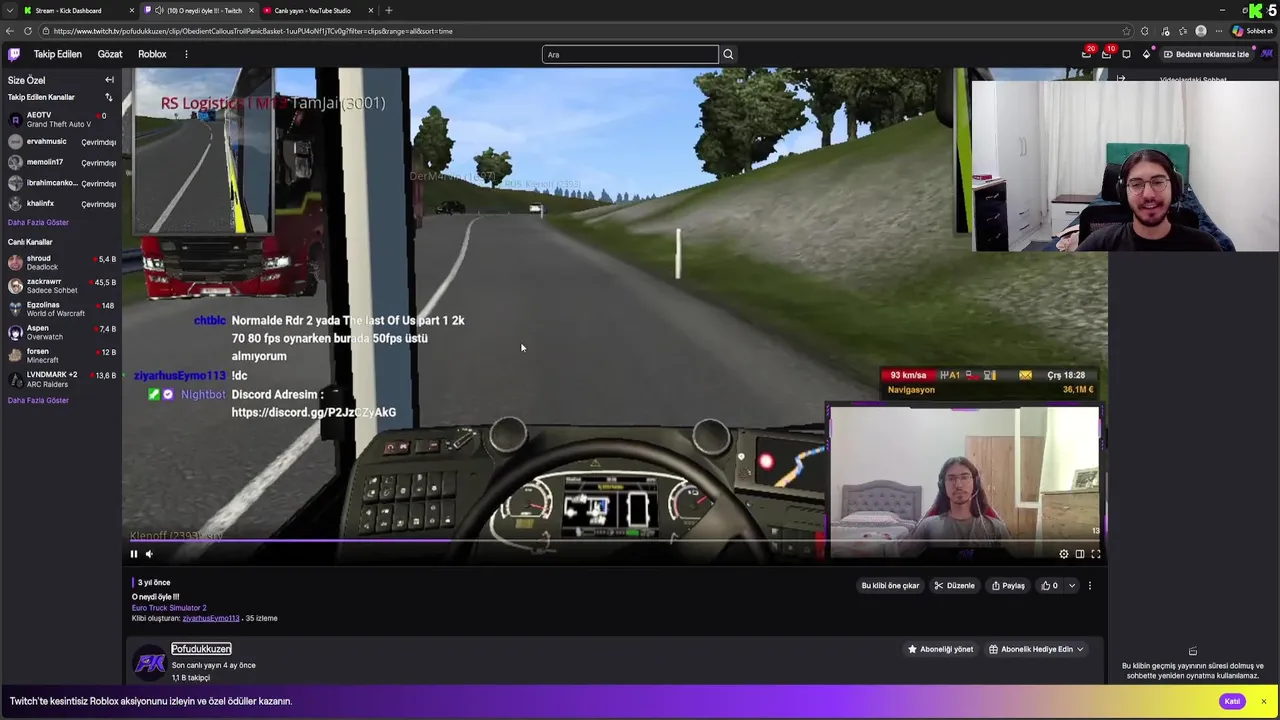Toggle theatre mode on the player
1280x720 pixels.
[1080, 554]
